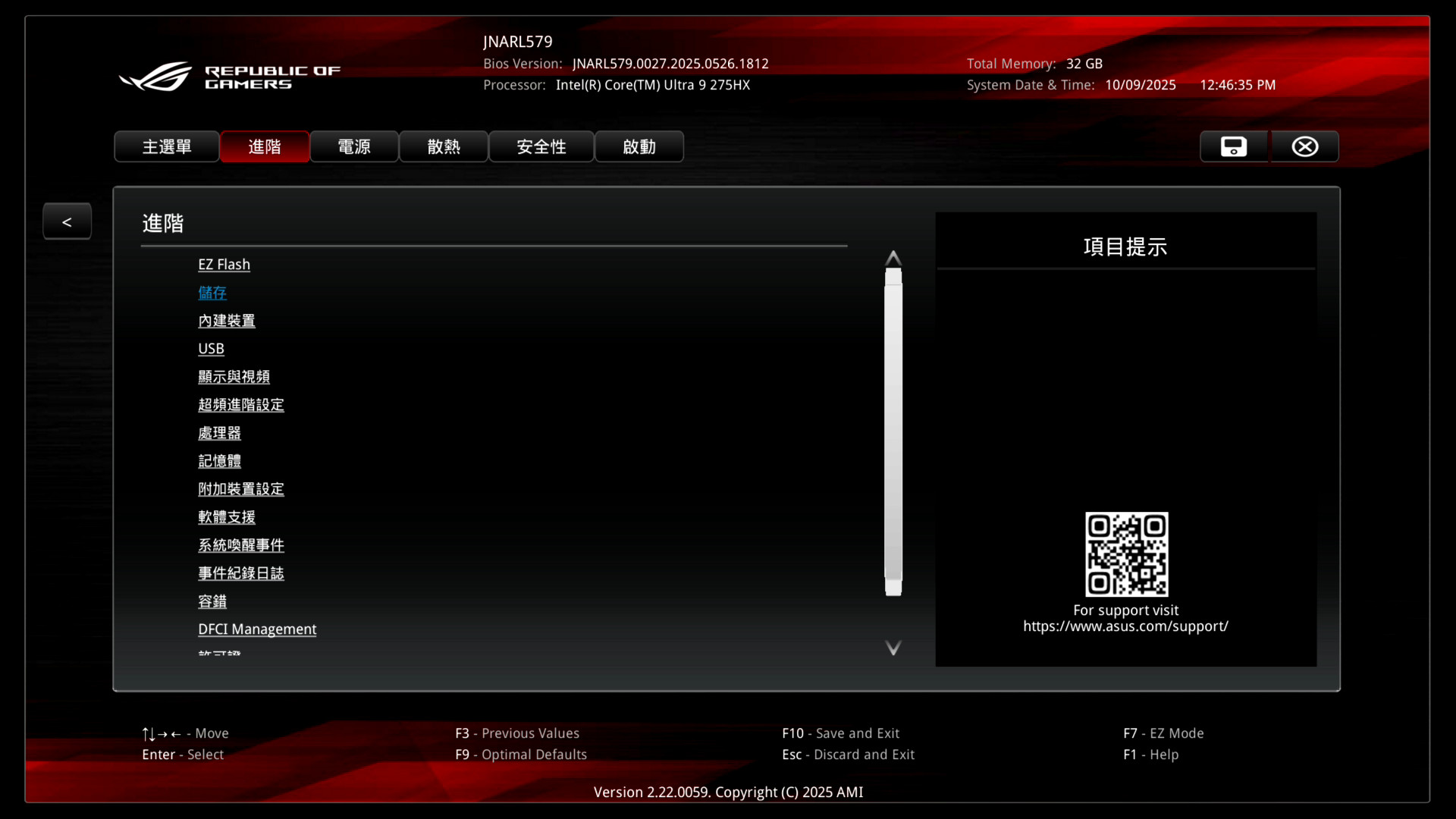Click the scroll down arrow
Viewport: 1456px width, 819px height.
click(893, 648)
